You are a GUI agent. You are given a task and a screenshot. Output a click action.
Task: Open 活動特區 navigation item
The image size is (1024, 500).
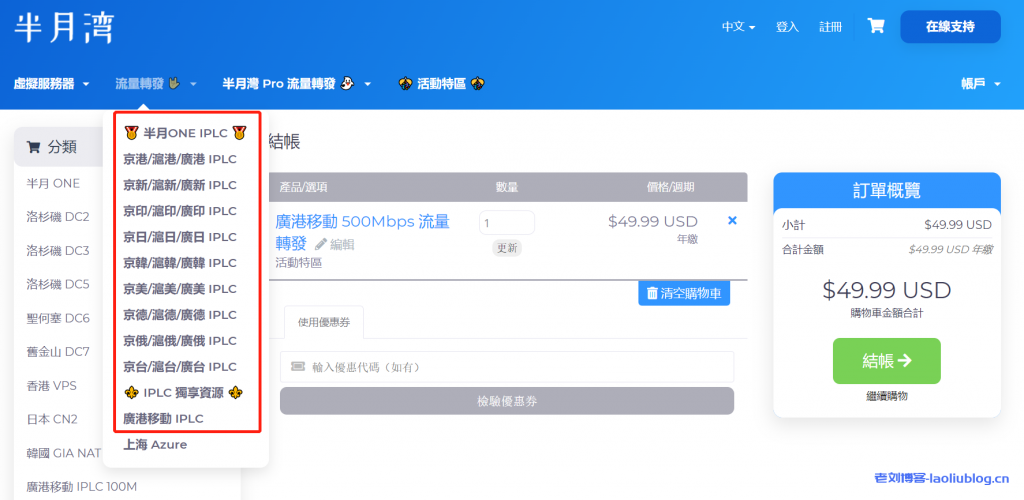coord(441,84)
